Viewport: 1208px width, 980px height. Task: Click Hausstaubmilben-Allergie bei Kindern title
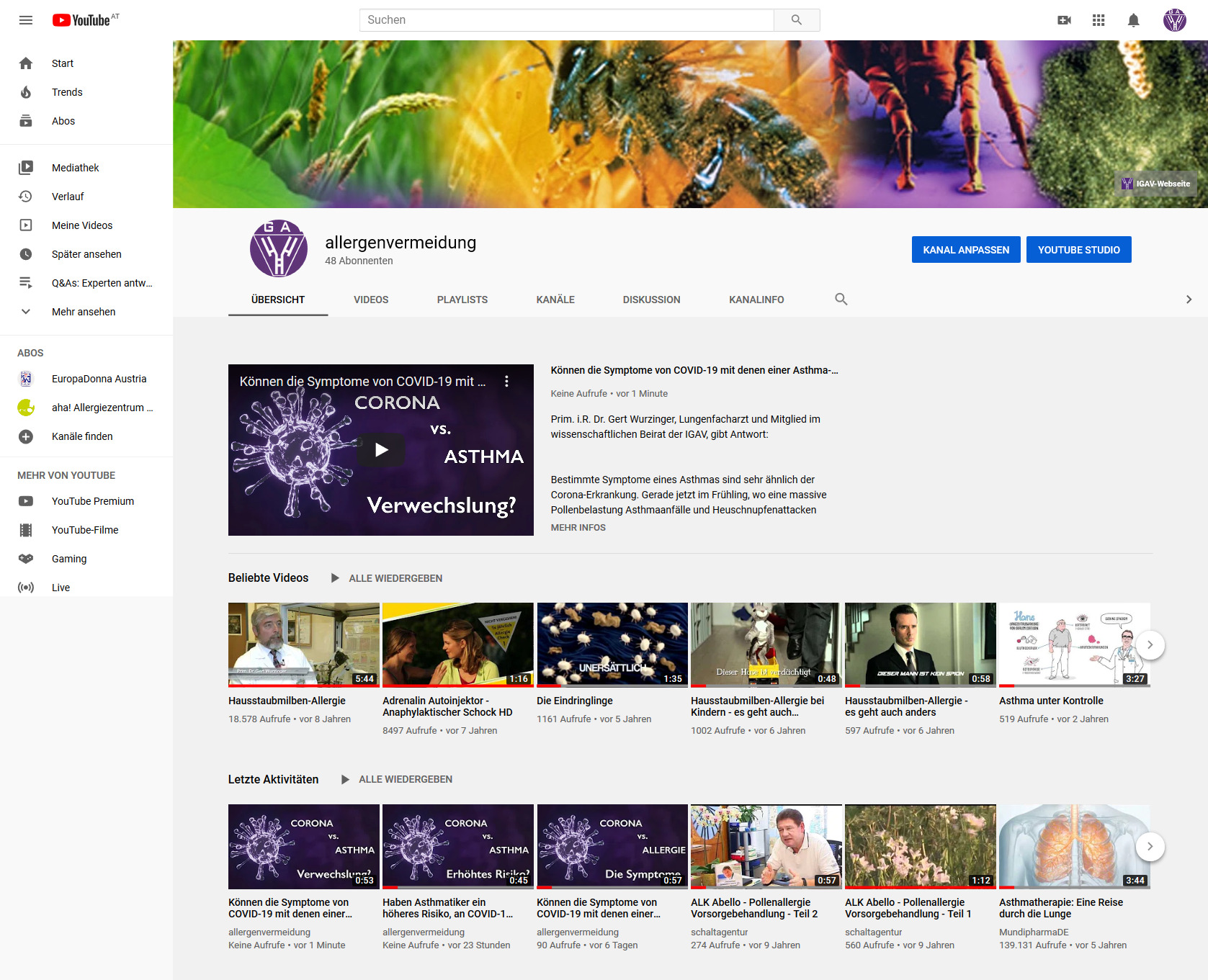(x=758, y=706)
